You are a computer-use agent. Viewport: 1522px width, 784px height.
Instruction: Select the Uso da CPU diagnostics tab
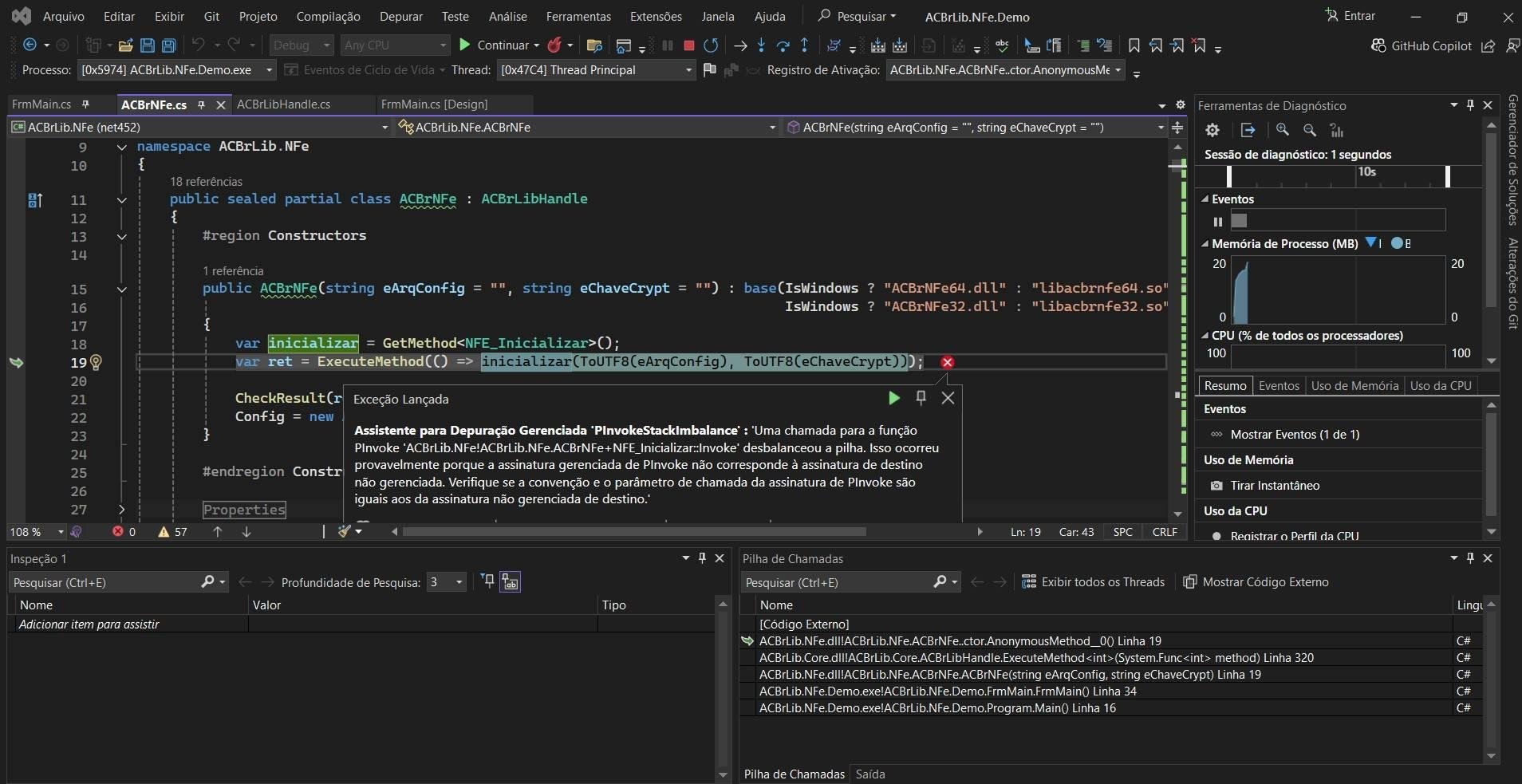tap(1441, 386)
